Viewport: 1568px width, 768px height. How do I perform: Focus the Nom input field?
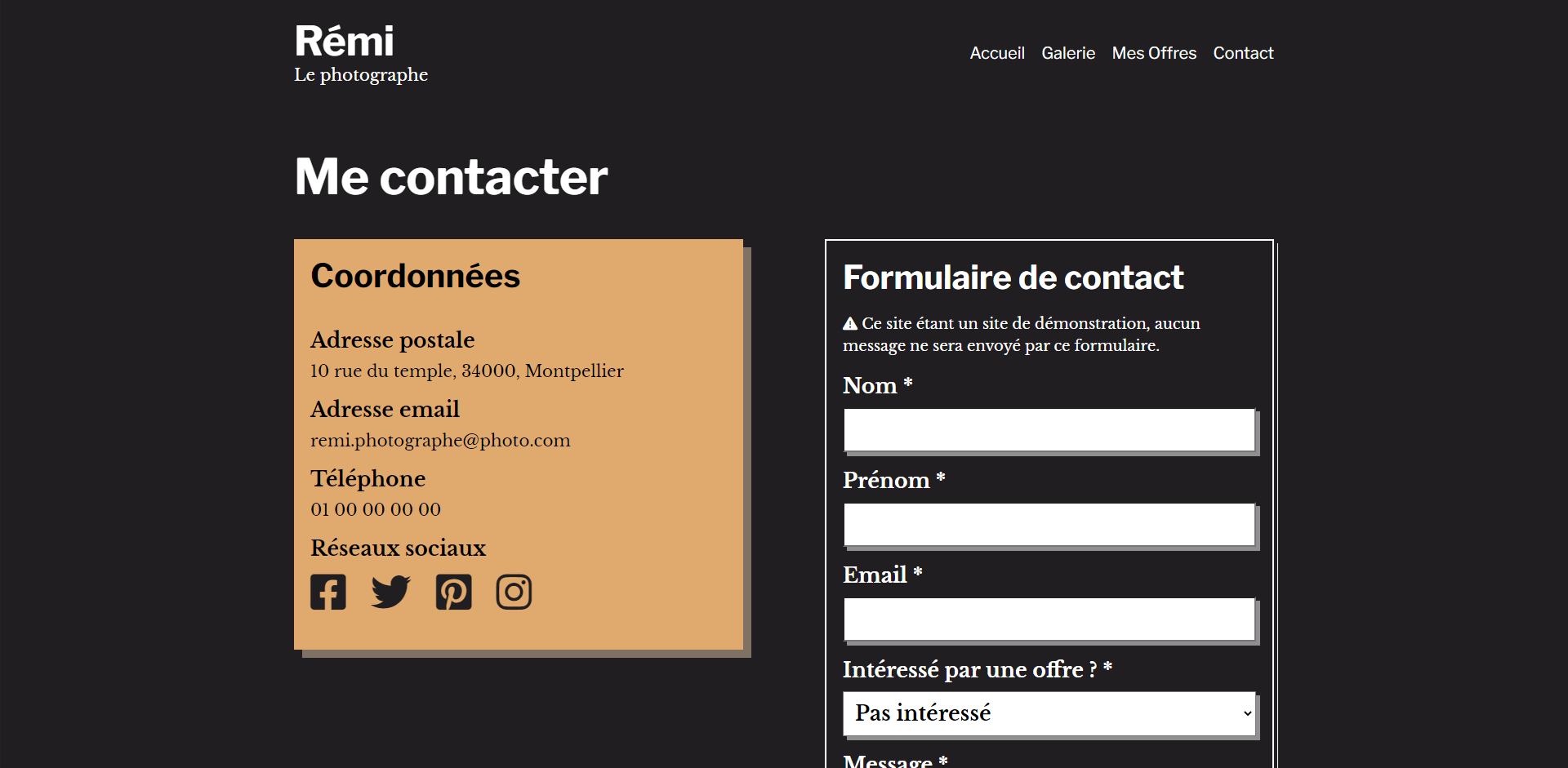1049,430
